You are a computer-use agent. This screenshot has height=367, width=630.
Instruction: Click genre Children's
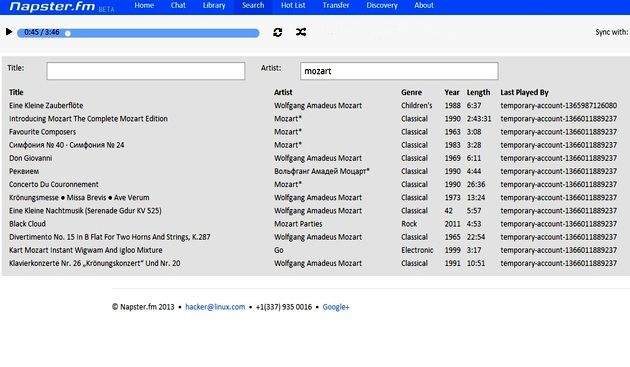tap(417, 106)
